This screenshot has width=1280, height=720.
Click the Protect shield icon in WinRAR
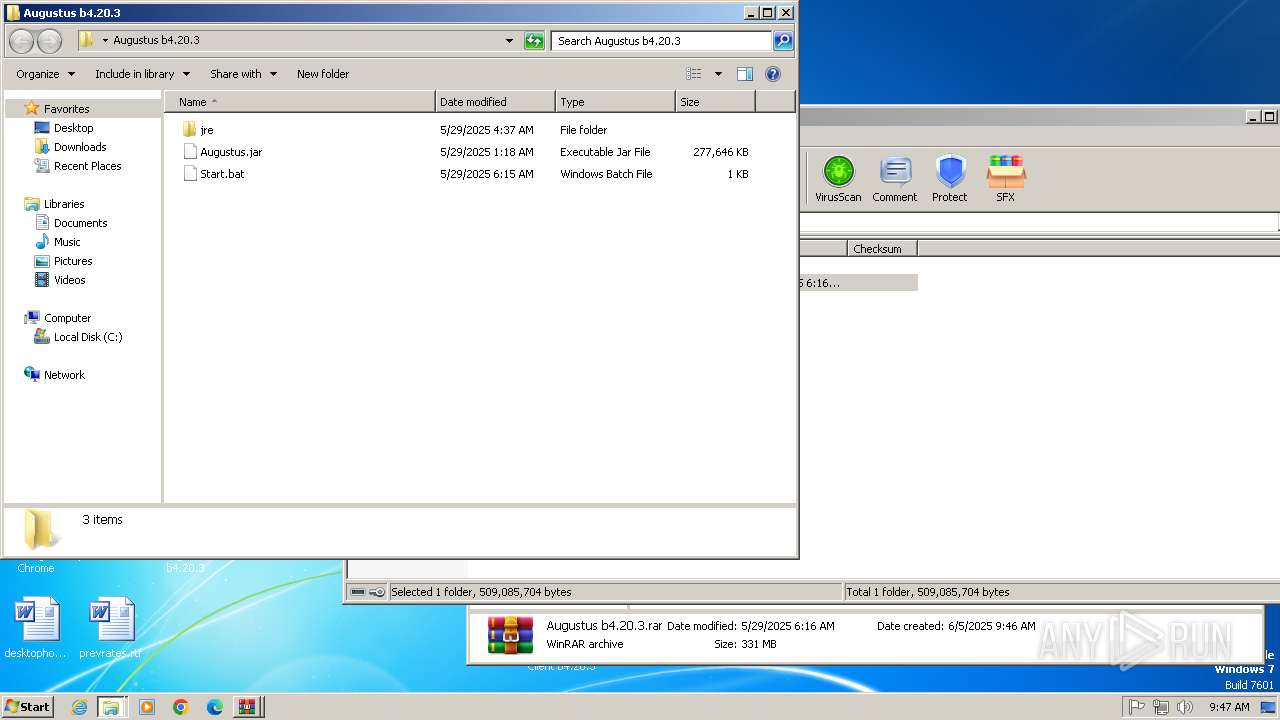click(x=949, y=179)
